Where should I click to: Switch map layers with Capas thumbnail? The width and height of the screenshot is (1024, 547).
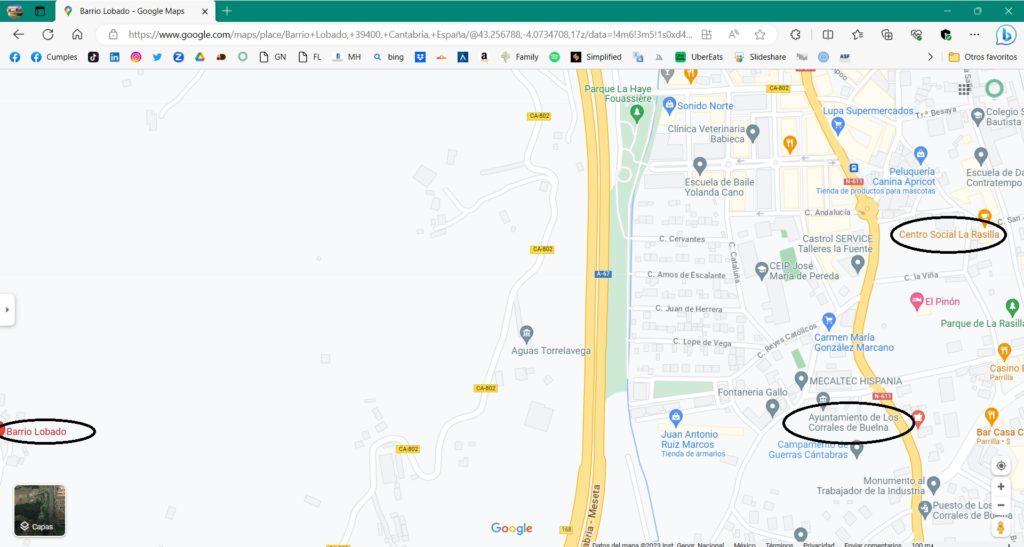click(39, 510)
